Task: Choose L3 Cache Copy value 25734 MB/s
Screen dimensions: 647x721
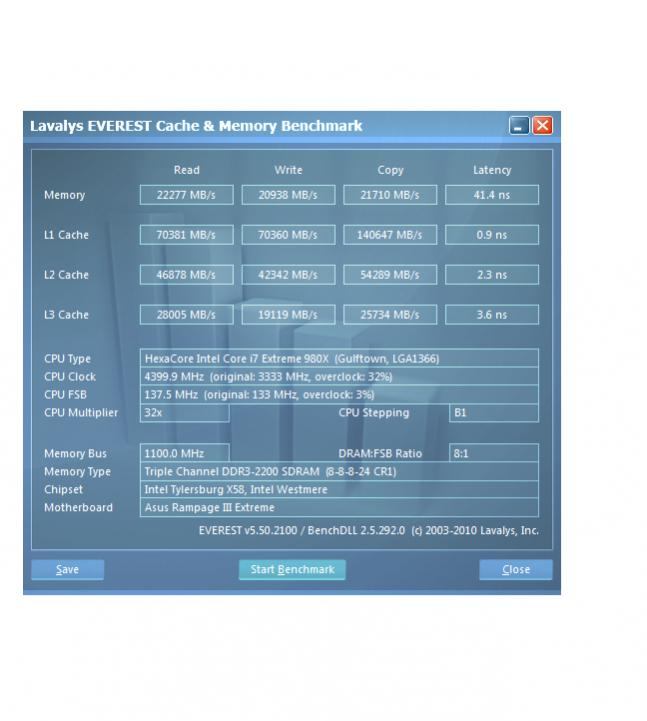Action: (390, 315)
